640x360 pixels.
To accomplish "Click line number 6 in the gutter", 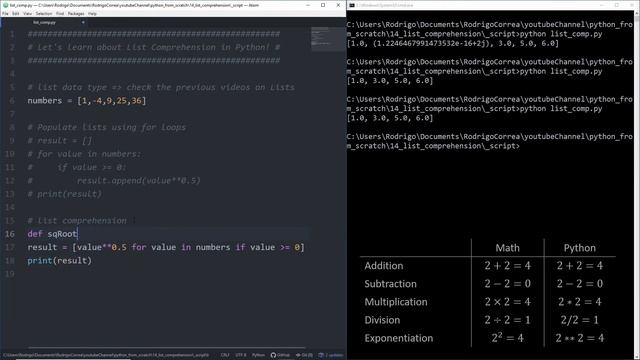I will click(x=12, y=100).
